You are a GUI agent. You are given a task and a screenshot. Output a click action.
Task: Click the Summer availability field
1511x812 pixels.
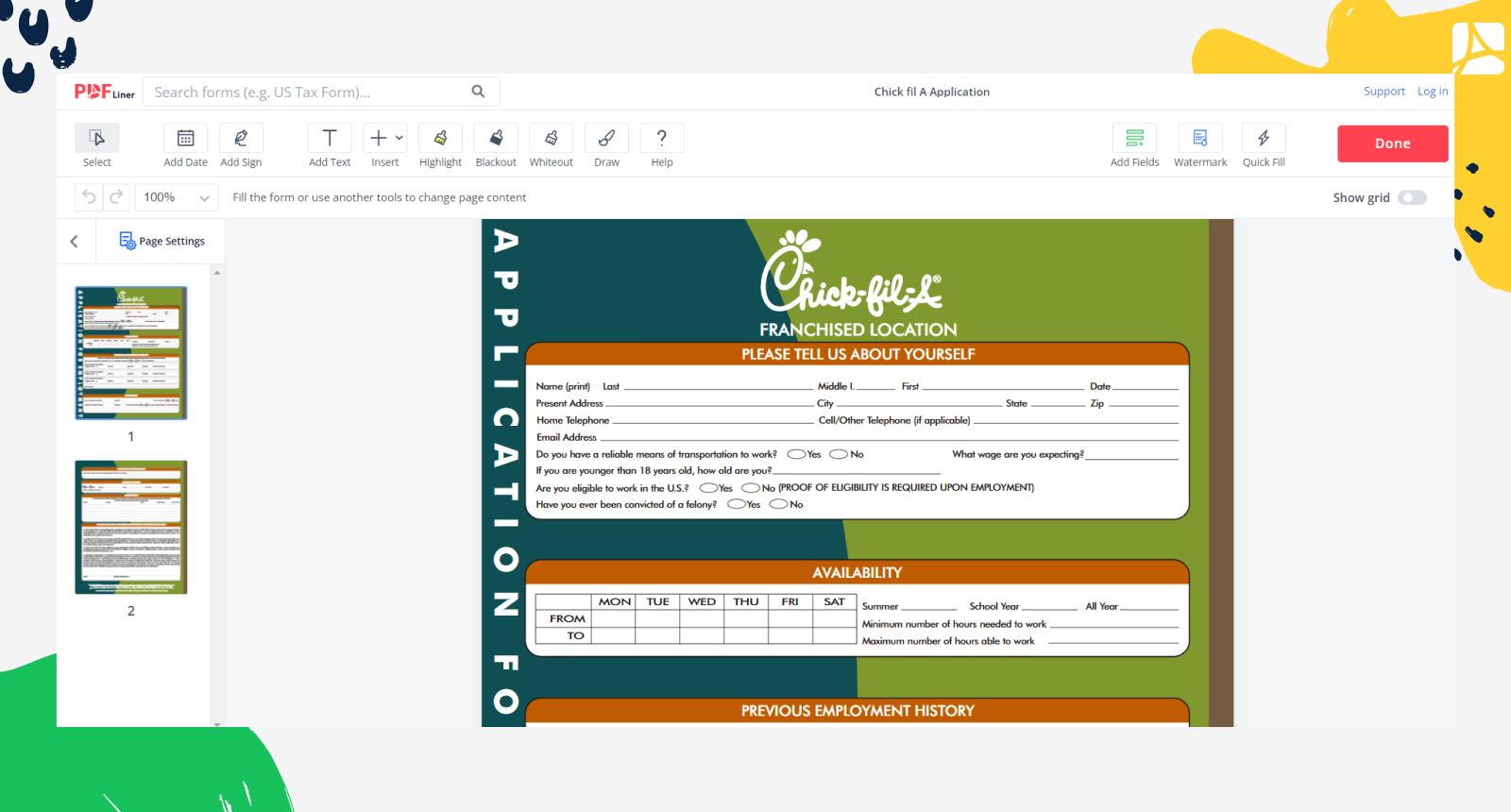coord(928,607)
